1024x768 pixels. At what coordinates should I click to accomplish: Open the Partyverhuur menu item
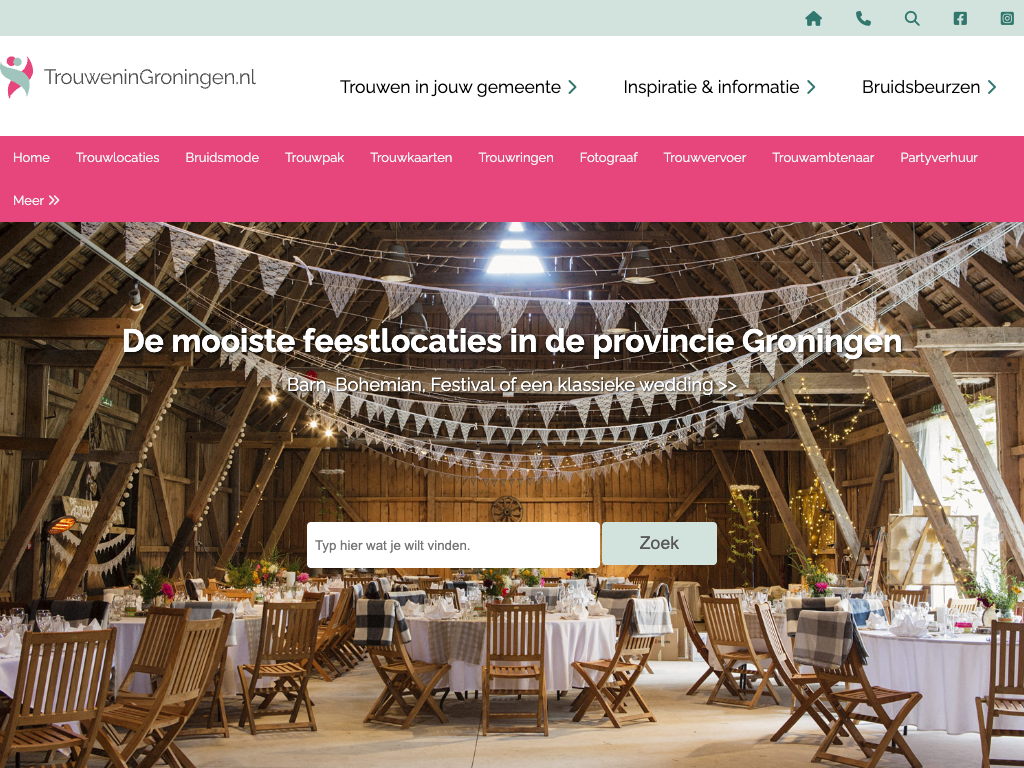938,157
